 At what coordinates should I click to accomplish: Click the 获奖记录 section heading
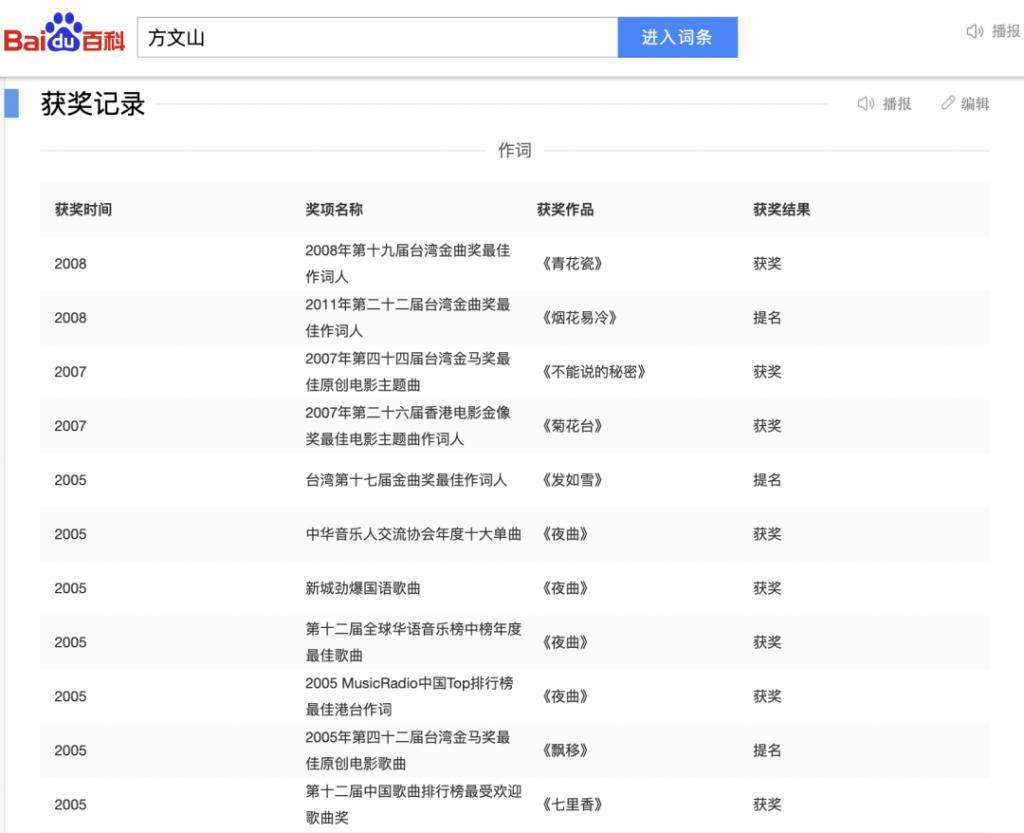click(93, 104)
